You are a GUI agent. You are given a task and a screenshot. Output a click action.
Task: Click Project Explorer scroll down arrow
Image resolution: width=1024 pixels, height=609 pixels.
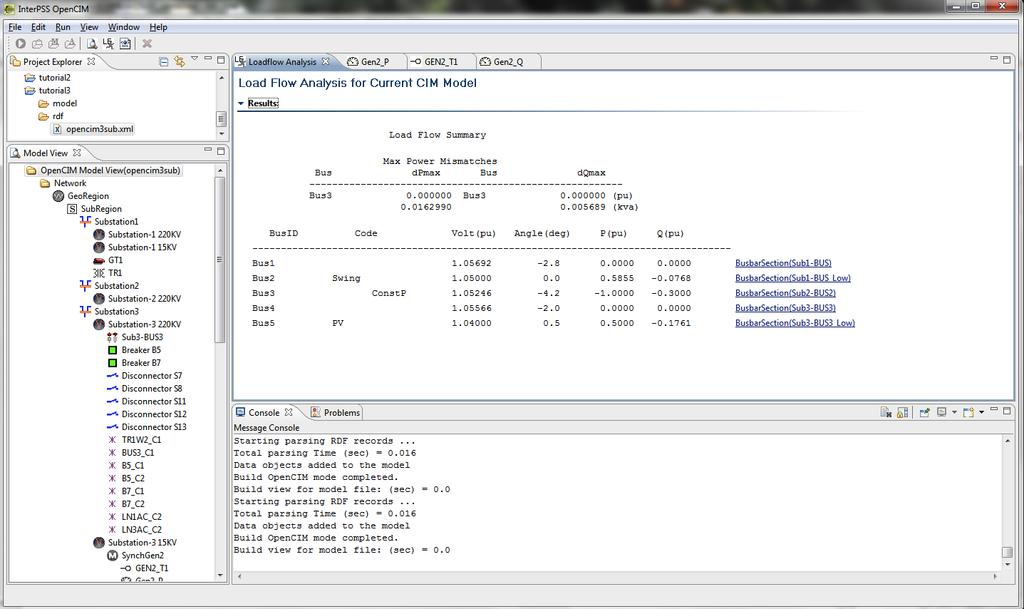coord(221,134)
